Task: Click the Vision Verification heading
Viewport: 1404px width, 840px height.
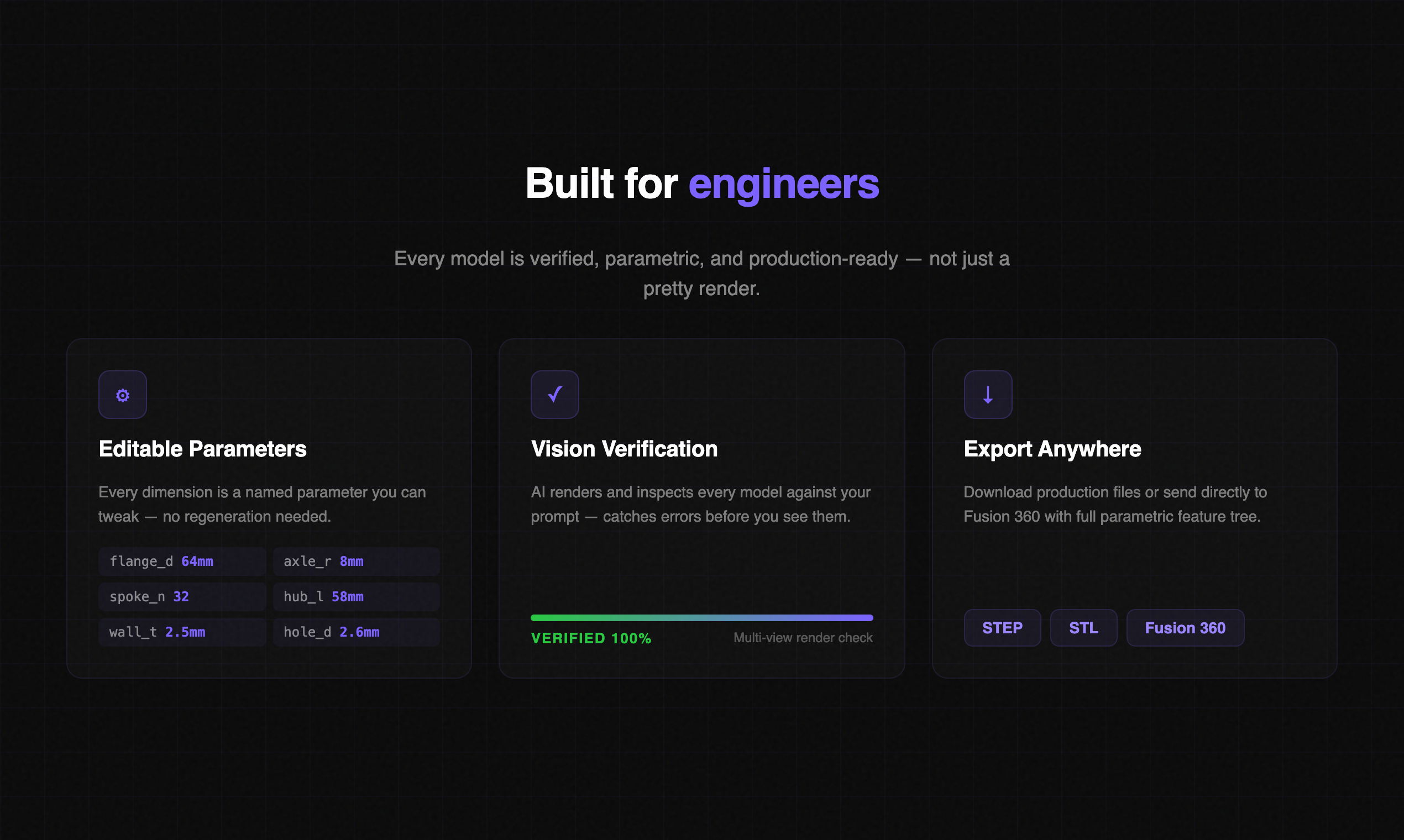Action: pyautogui.click(x=624, y=449)
